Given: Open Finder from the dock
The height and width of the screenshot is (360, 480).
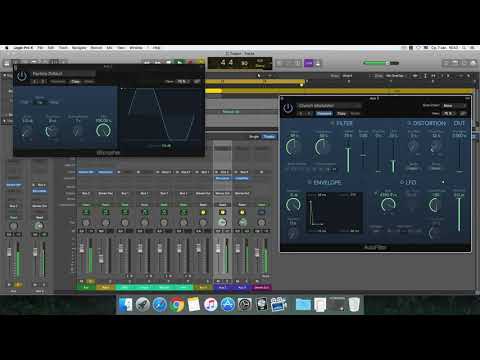Looking at the screenshot, I should tap(126, 305).
